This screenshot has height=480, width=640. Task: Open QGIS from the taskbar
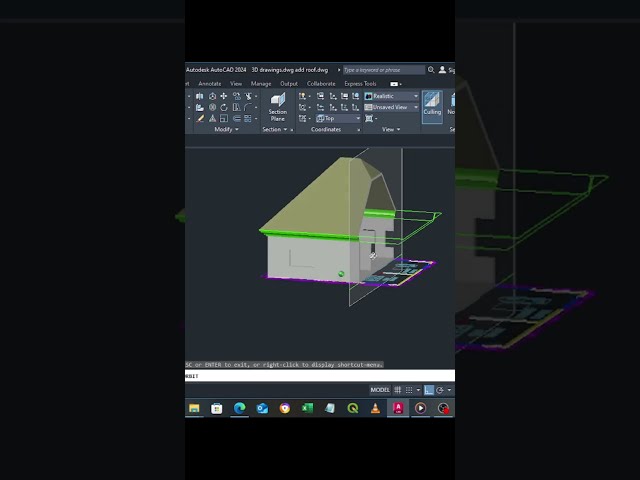[353, 408]
